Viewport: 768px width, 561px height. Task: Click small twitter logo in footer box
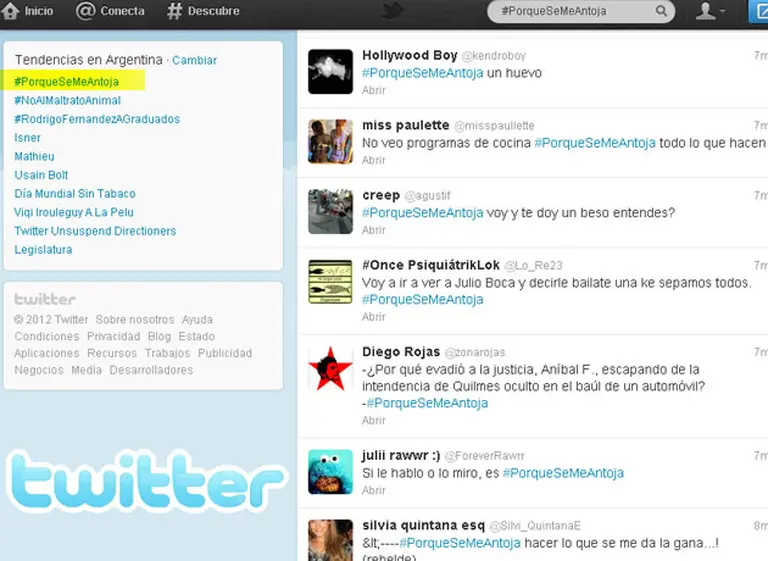45,299
